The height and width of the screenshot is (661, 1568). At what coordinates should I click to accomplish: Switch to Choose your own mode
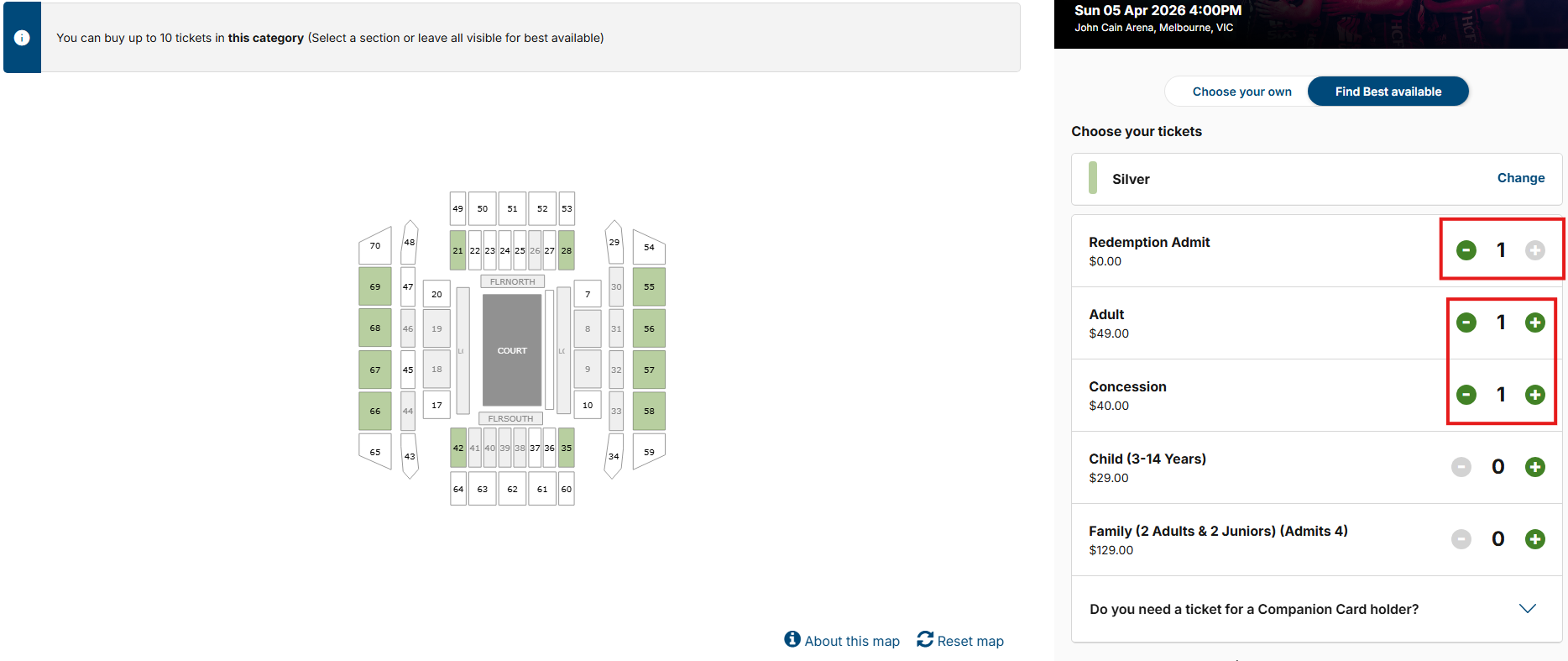coord(1241,92)
